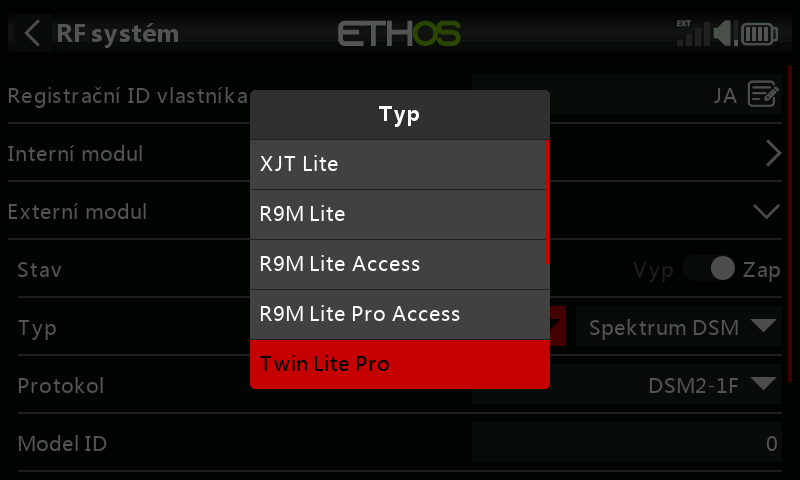This screenshot has height=480, width=800.
Task: Select XJT Lite from the list
Action: tap(397, 164)
